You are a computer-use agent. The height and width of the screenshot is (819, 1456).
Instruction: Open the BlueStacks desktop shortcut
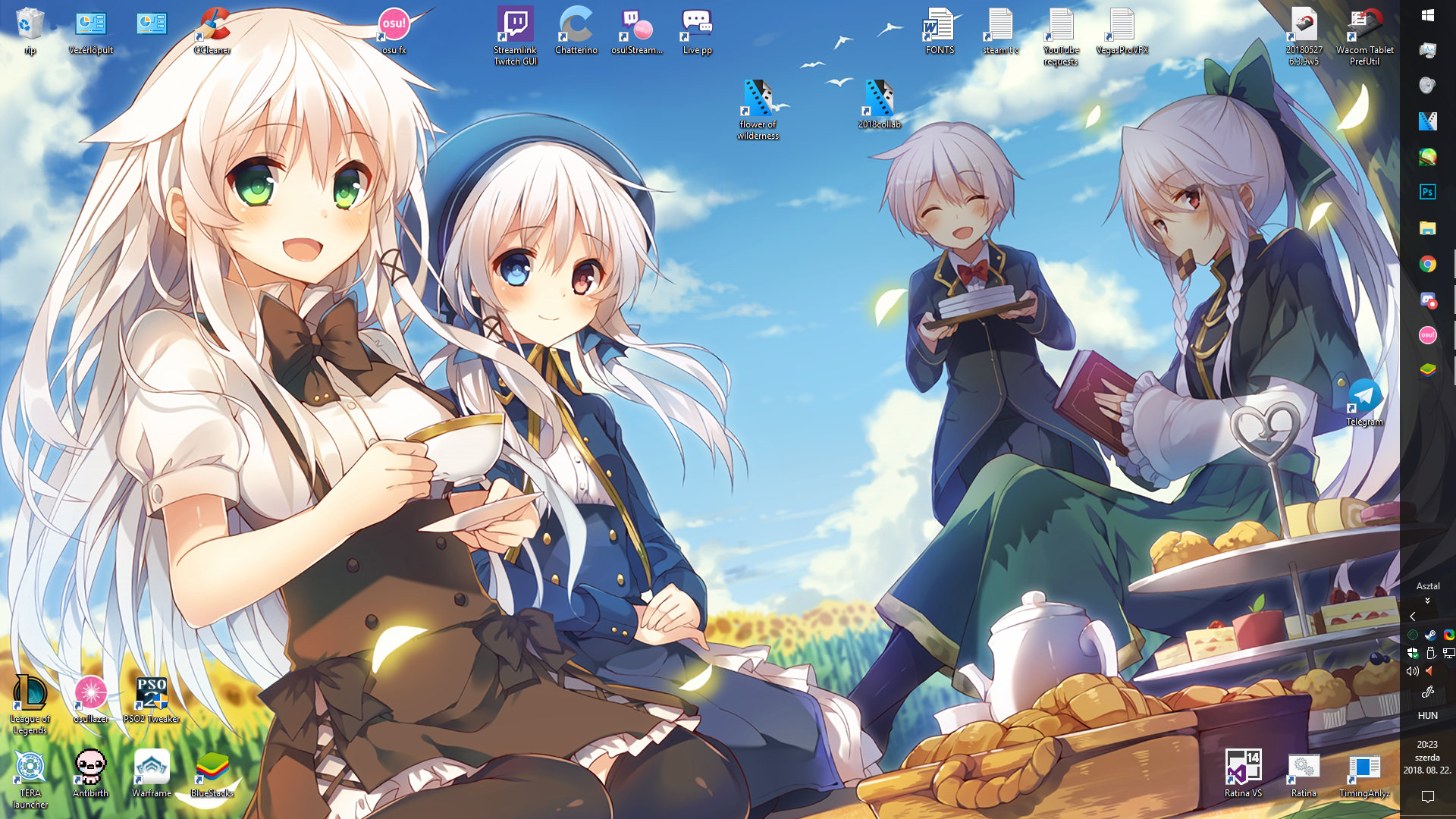pyautogui.click(x=212, y=773)
